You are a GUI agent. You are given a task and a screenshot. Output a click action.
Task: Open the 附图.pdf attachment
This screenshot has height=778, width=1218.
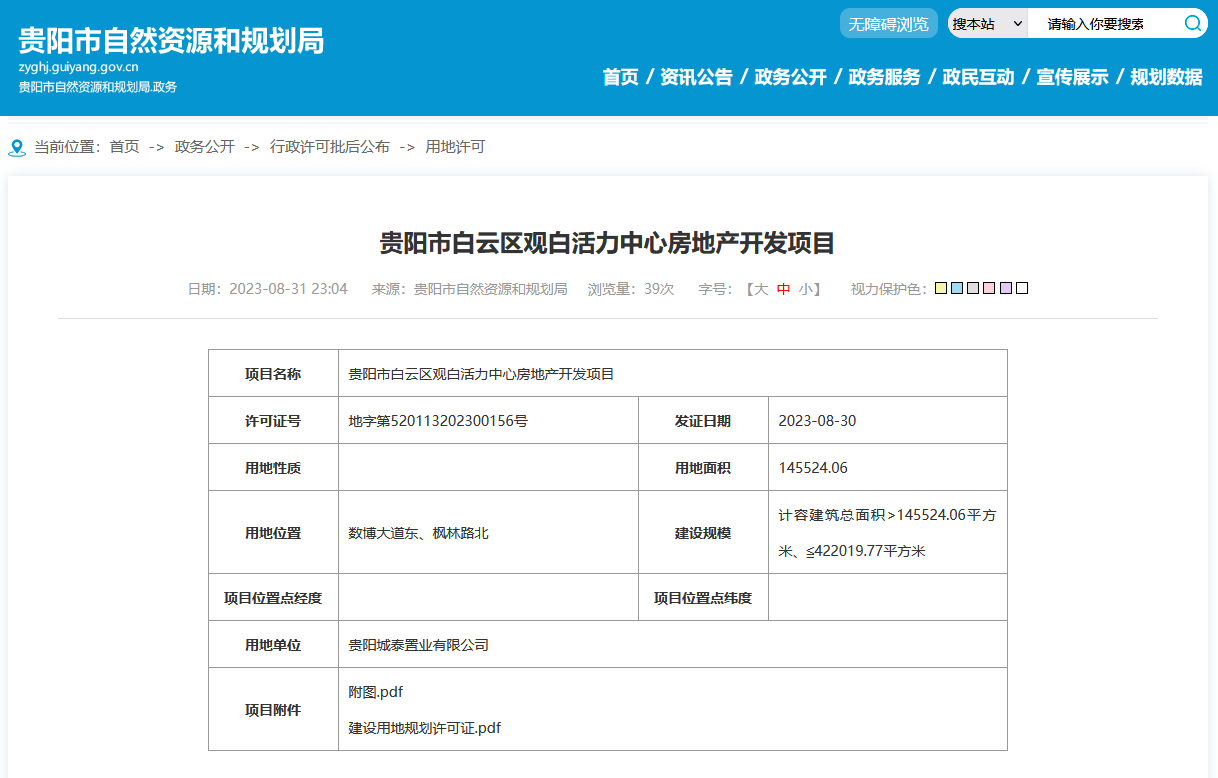(x=376, y=692)
